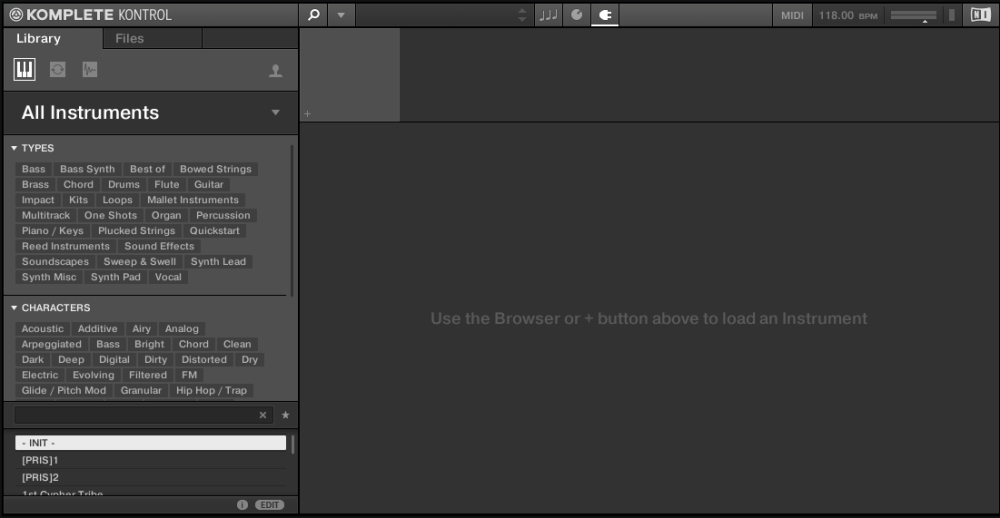
Task: Select the [PRIS]2 preset
Action: 151,477
